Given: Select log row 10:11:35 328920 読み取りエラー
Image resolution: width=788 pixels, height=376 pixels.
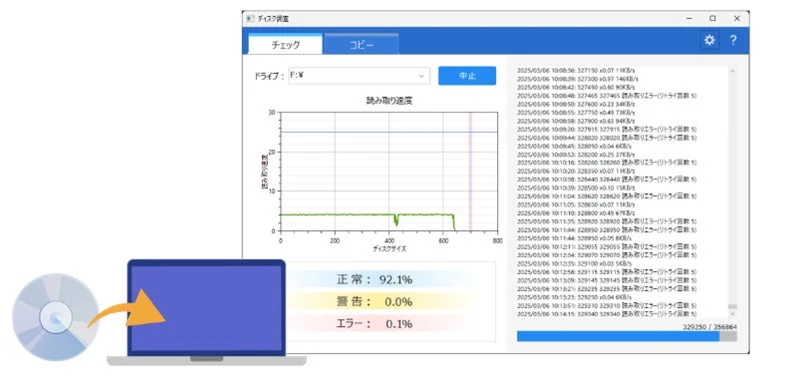Looking at the screenshot, I should click(607, 221).
